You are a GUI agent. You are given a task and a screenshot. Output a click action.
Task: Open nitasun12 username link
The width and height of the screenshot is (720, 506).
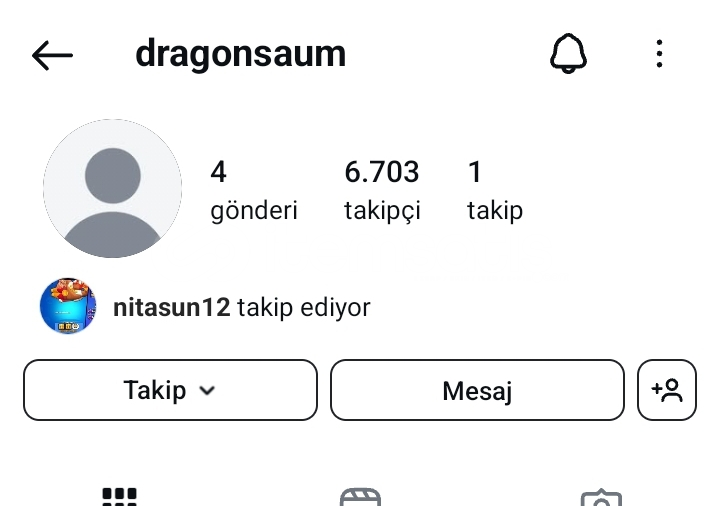[172, 307]
